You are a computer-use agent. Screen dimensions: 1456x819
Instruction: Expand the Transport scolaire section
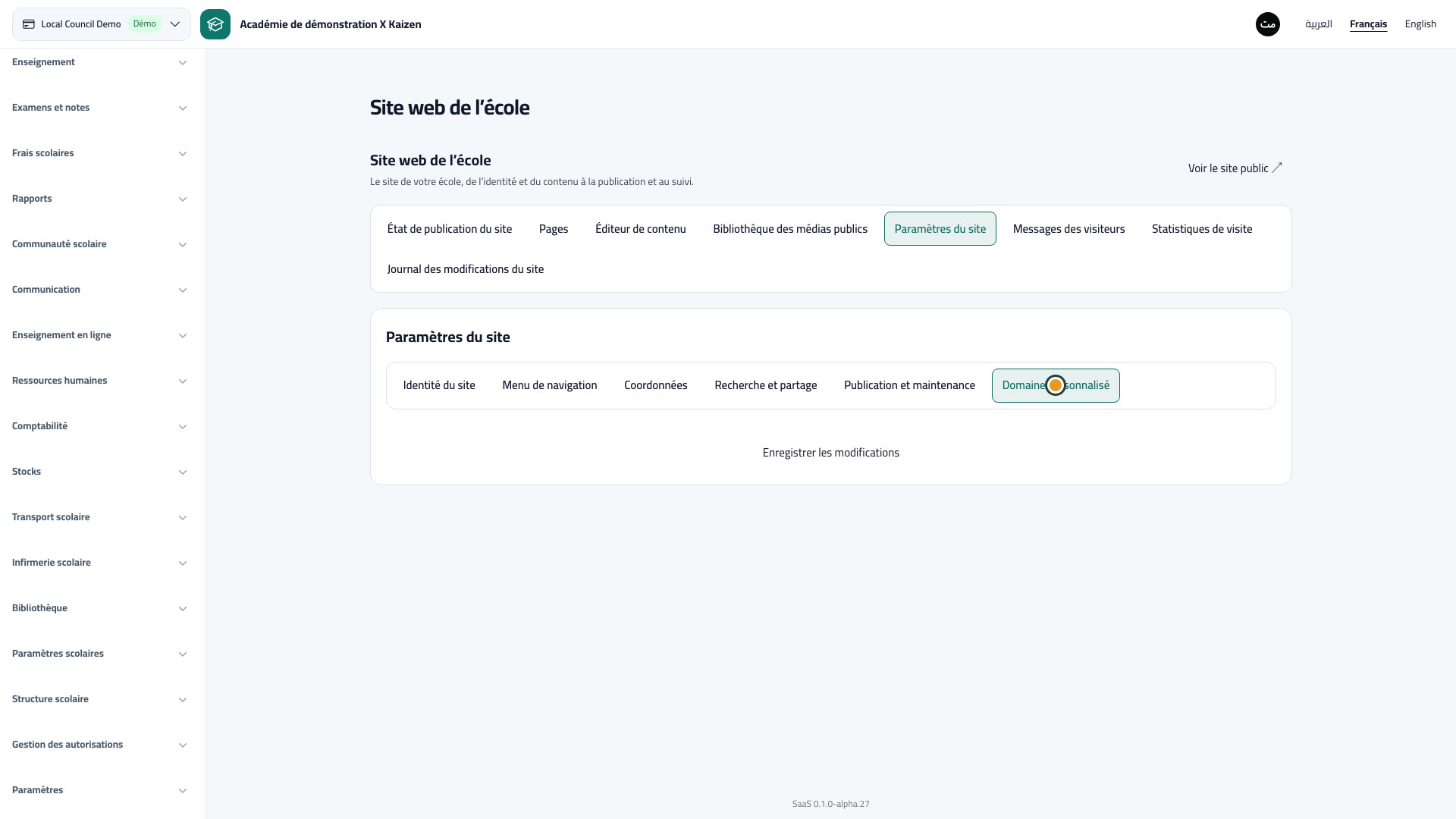pyautogui.click(x=99, y=517)
